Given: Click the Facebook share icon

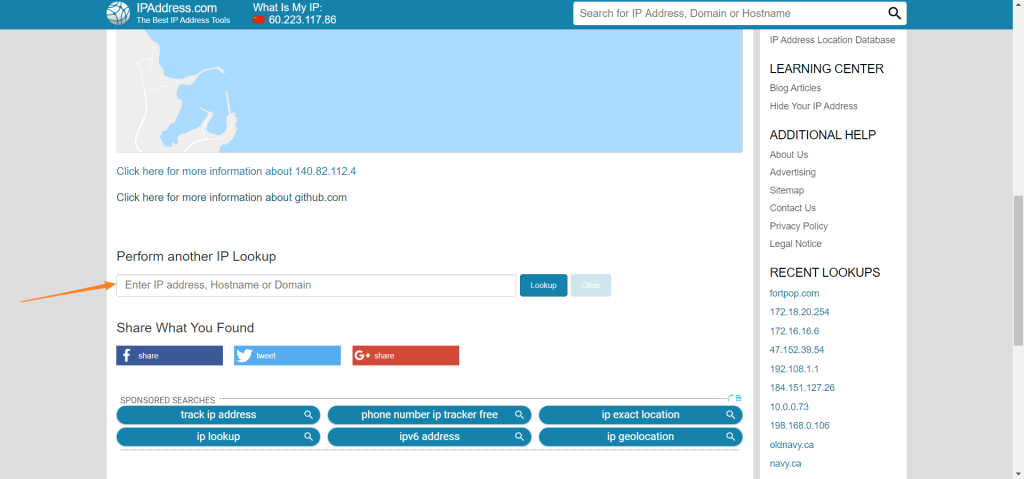Looking at the screenshot, I should (x=127, y=355).
